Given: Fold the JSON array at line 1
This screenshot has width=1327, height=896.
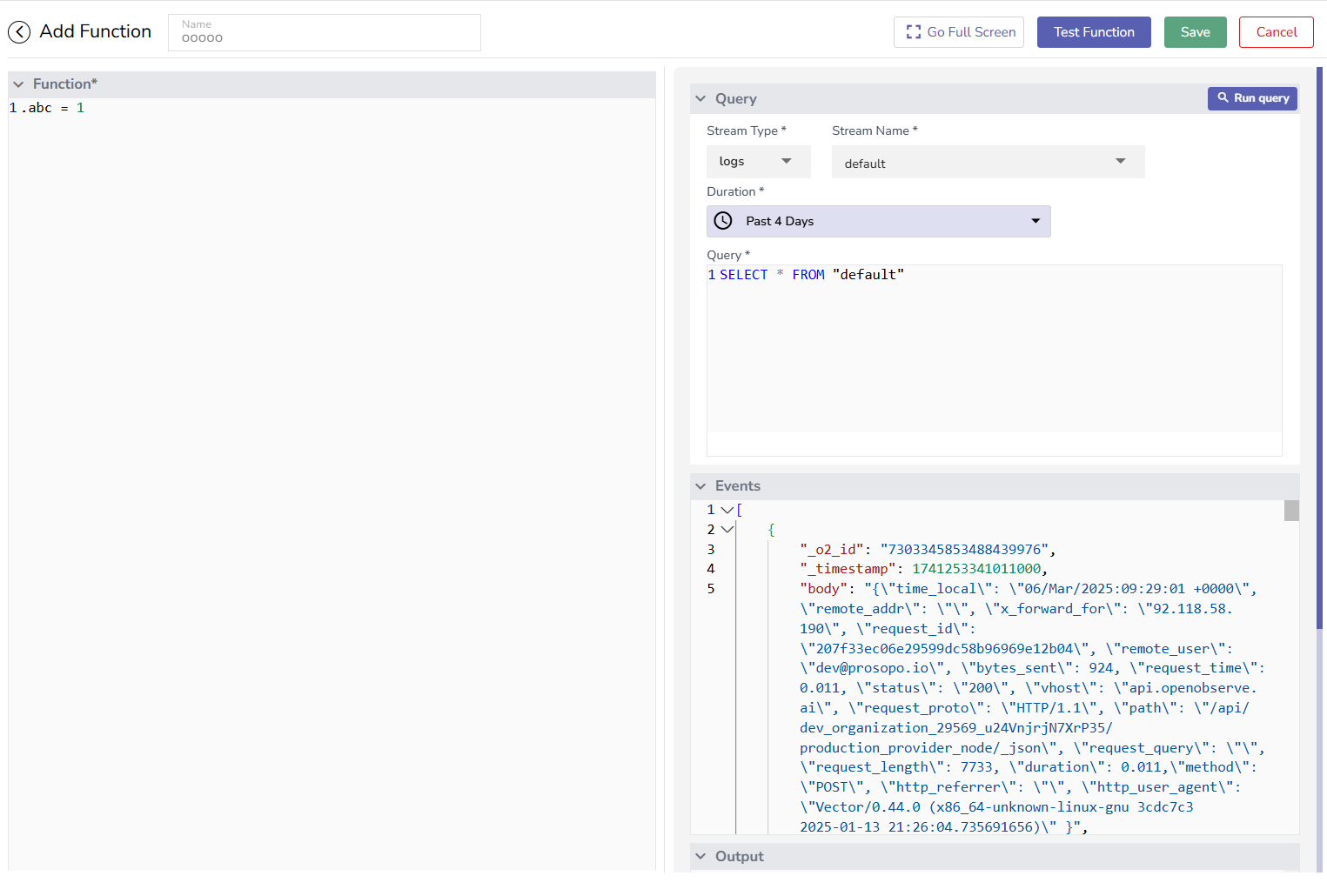Looking at the screenshot, I should (x=727, y=509).
